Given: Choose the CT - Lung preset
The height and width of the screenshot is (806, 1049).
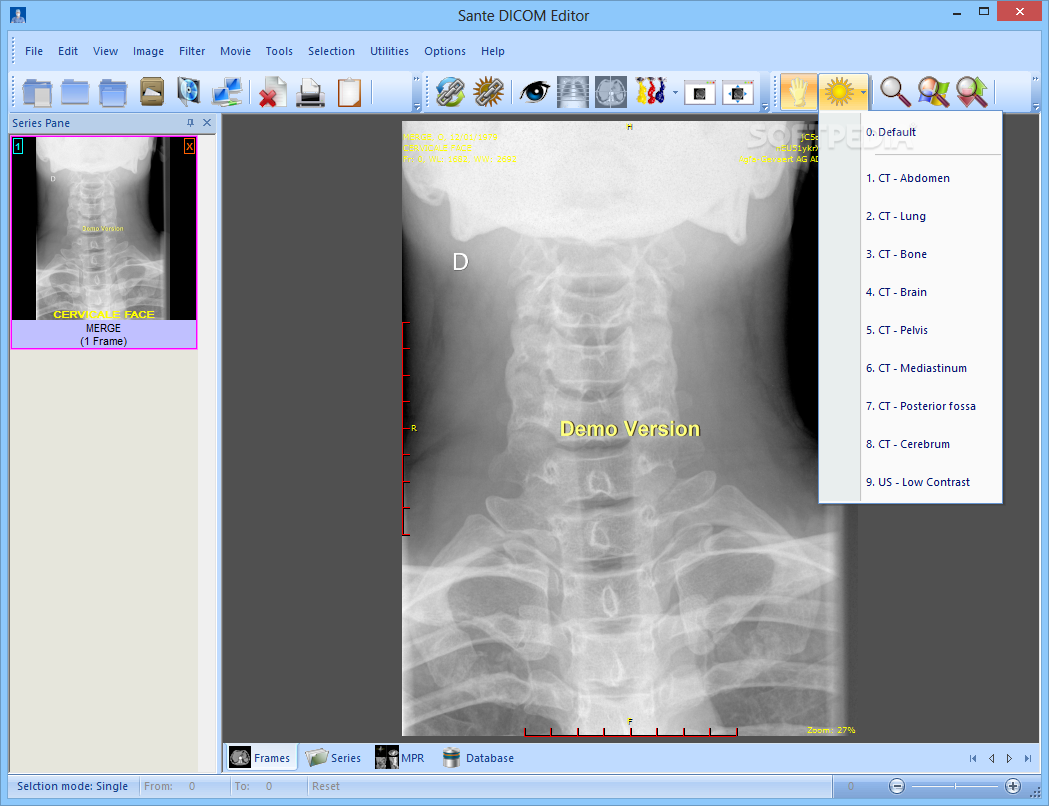Looking at the screenshot, I should [x=911, y=216].
